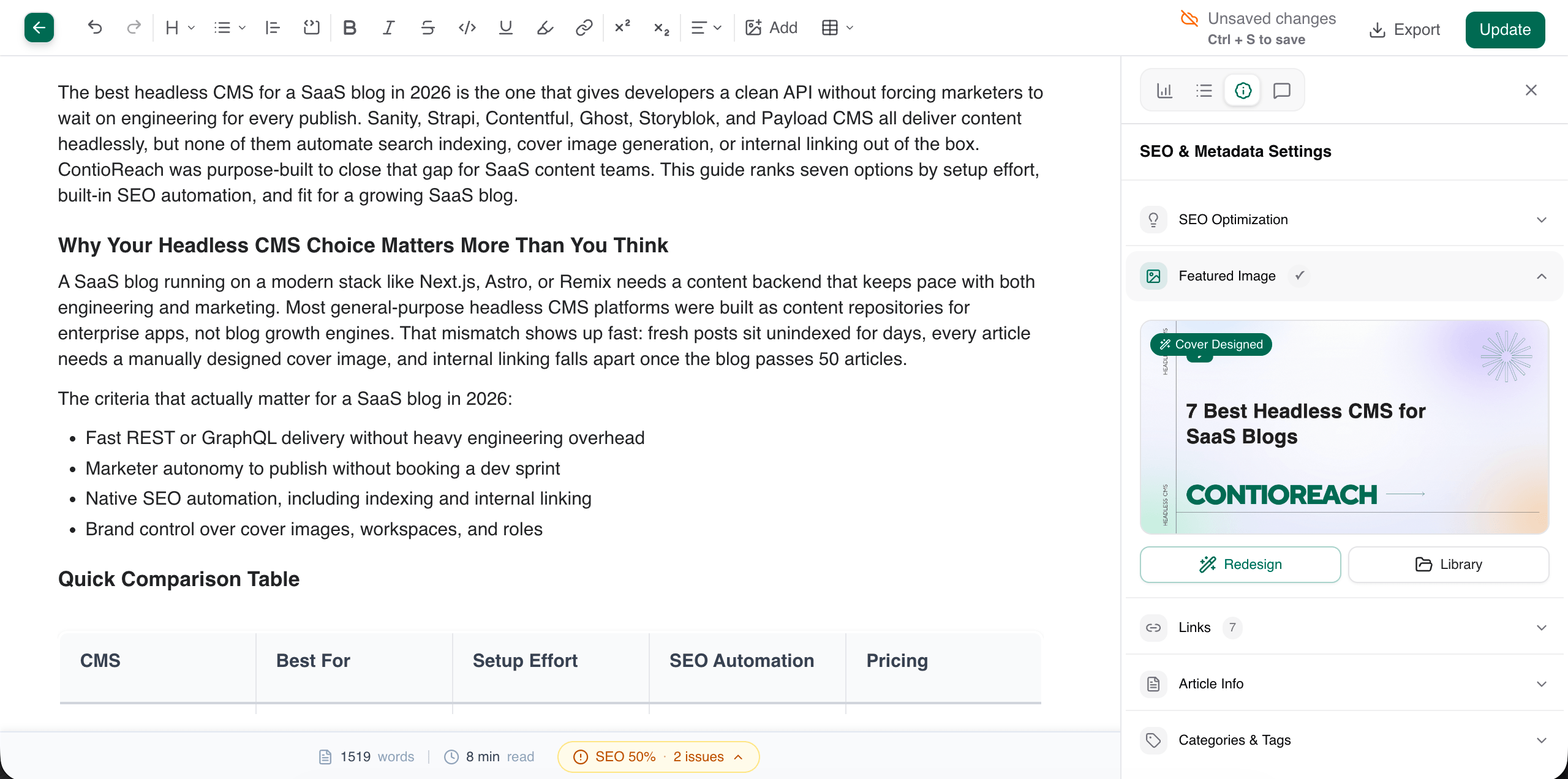
Task: Click the Links chain icon
Action: (x=1153, y=627)
